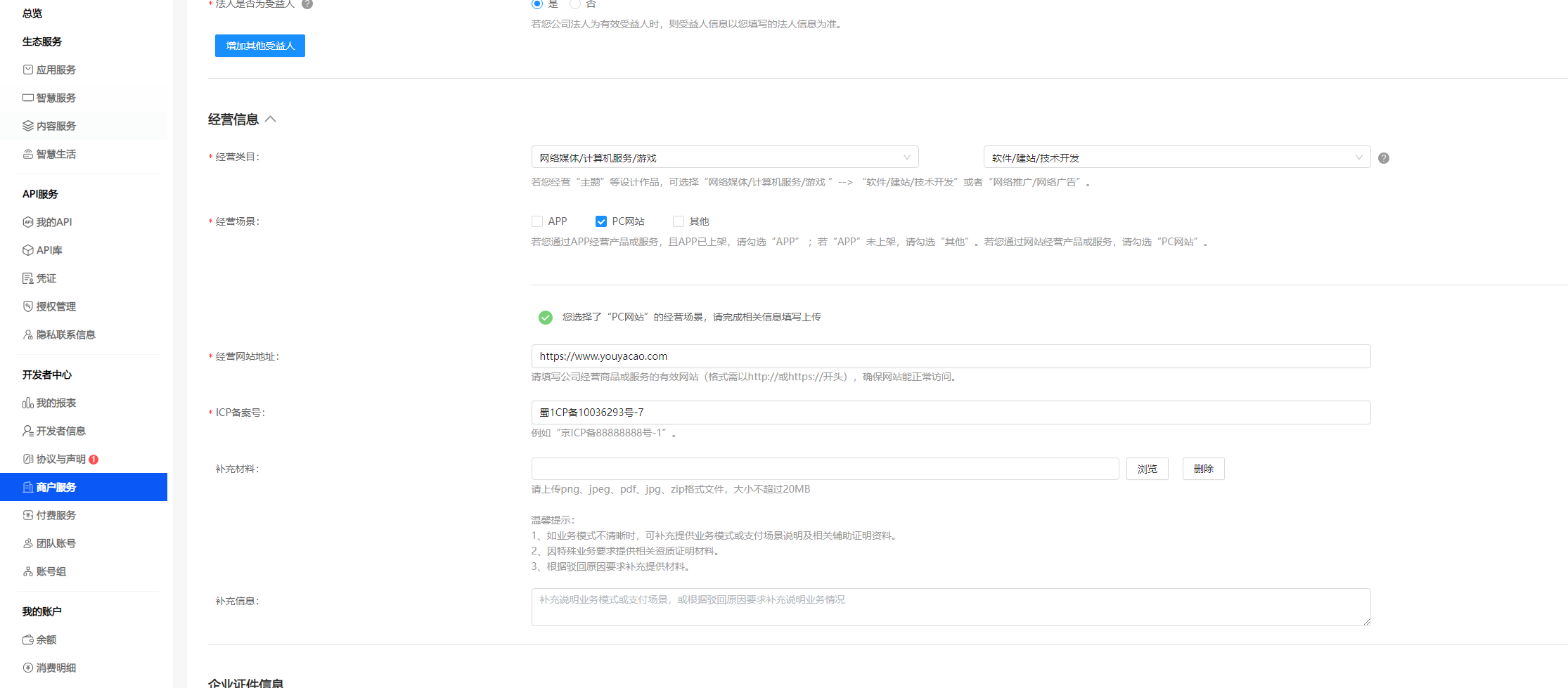The width and height of the screenshot is (1568, 688).
Task: Open 开发者信息 in the sidebar
Action: tap(84, 431)
